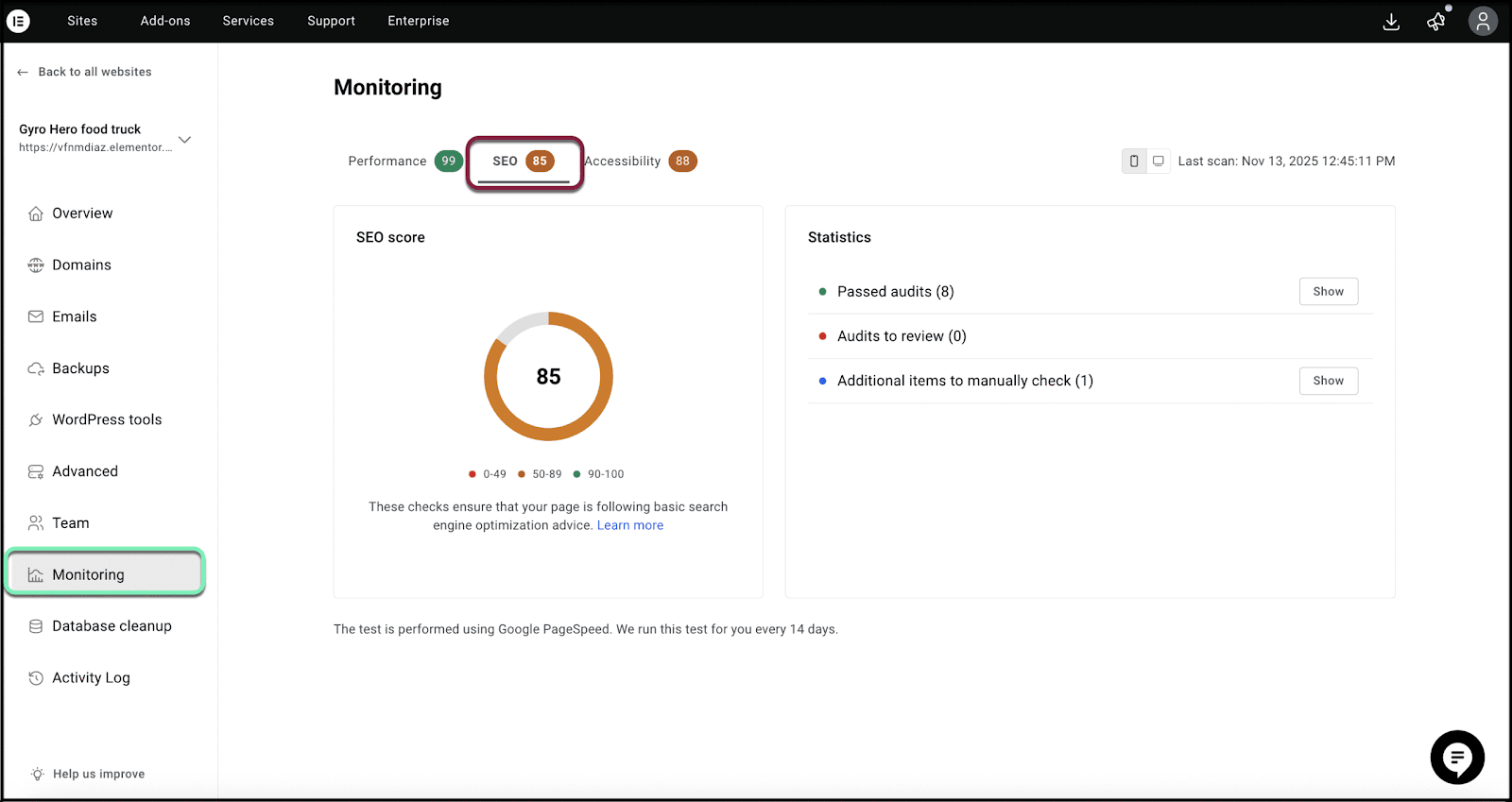This screenshot has width=1512, height=802.
Task: Click the WordPress tools icon
Action: [35, 418]
